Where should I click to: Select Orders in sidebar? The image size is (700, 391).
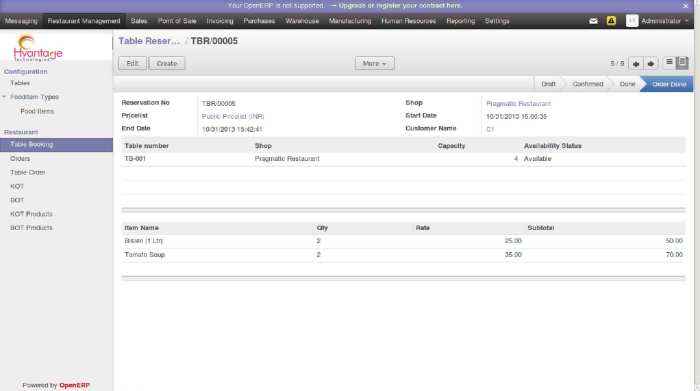tap(20, 158)
